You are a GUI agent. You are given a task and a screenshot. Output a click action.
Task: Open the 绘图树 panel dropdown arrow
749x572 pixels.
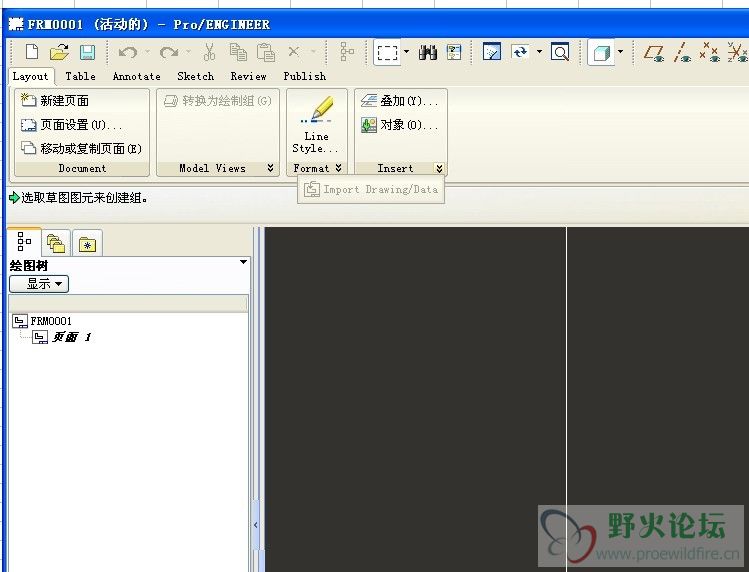(x=243, y=262)
